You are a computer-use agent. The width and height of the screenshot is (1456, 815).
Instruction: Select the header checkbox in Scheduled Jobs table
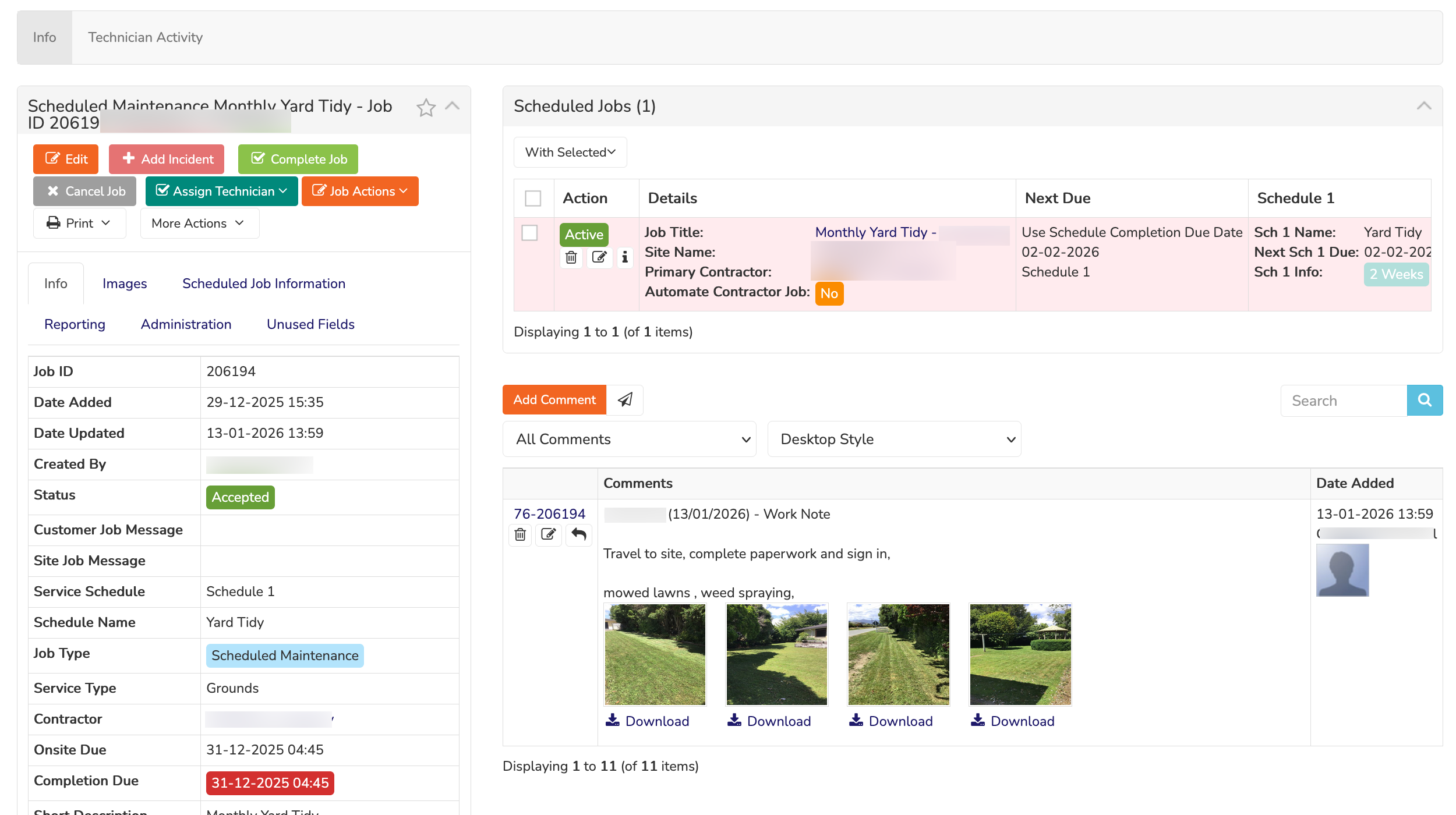[533, 198]
